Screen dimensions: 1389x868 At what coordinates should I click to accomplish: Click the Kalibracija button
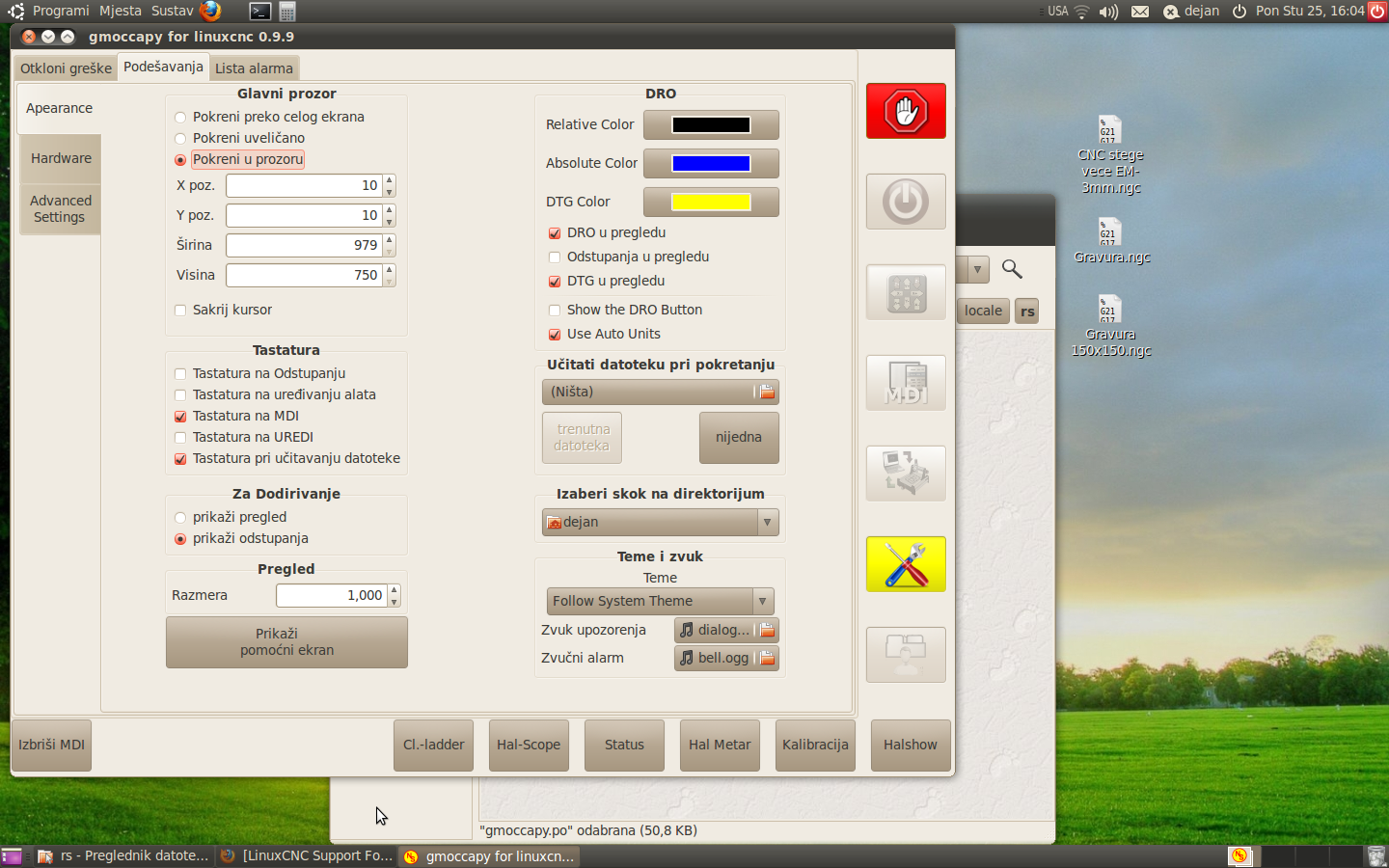pos(815,746)
